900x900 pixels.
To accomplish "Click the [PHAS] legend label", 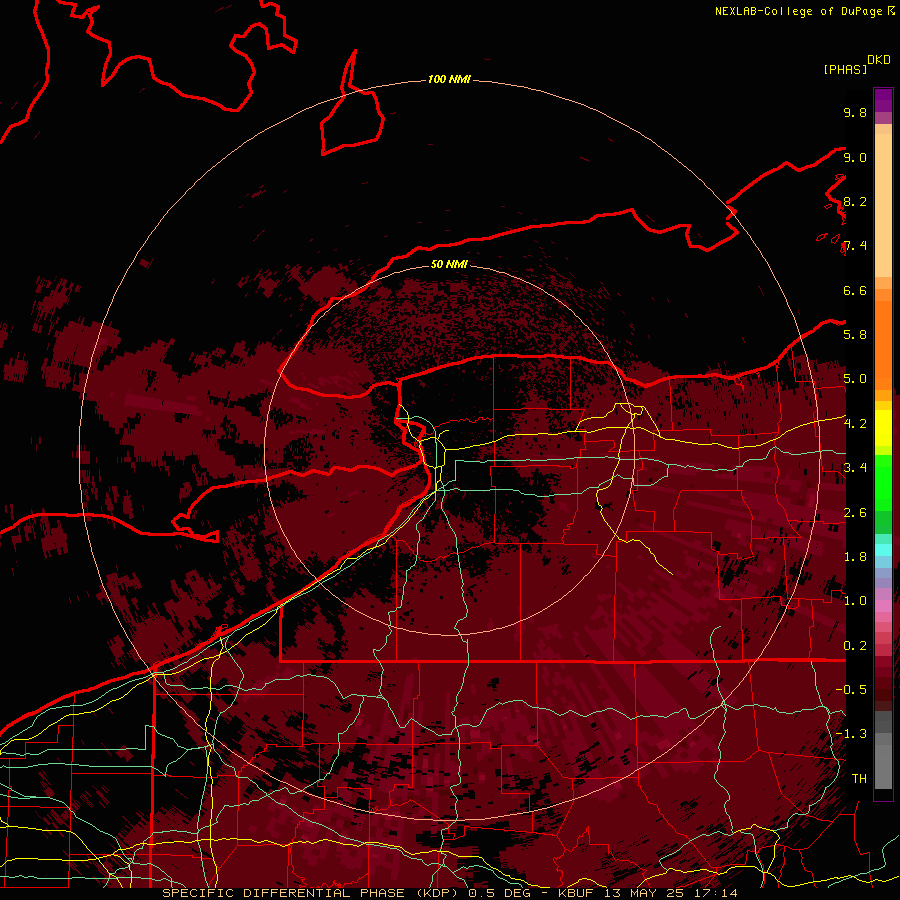I will point(845,70).
